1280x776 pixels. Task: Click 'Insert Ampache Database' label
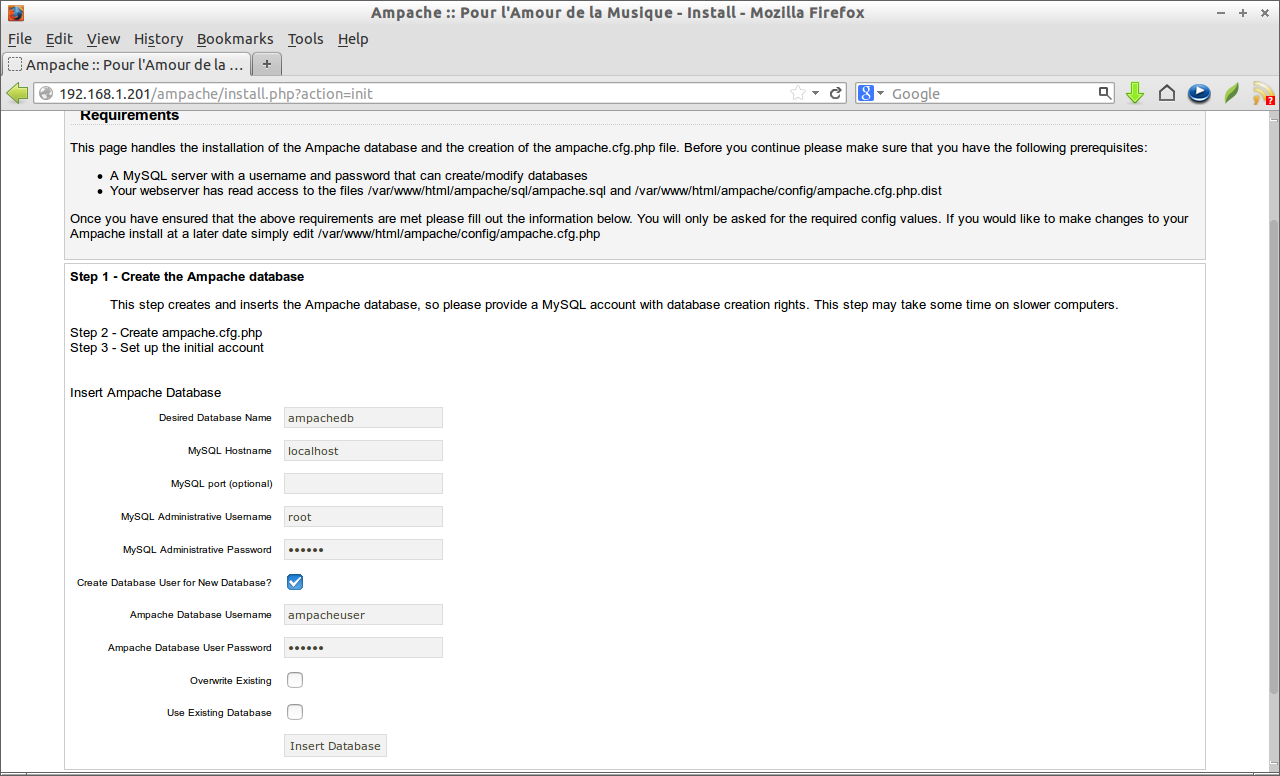click(x=146, y=393)
